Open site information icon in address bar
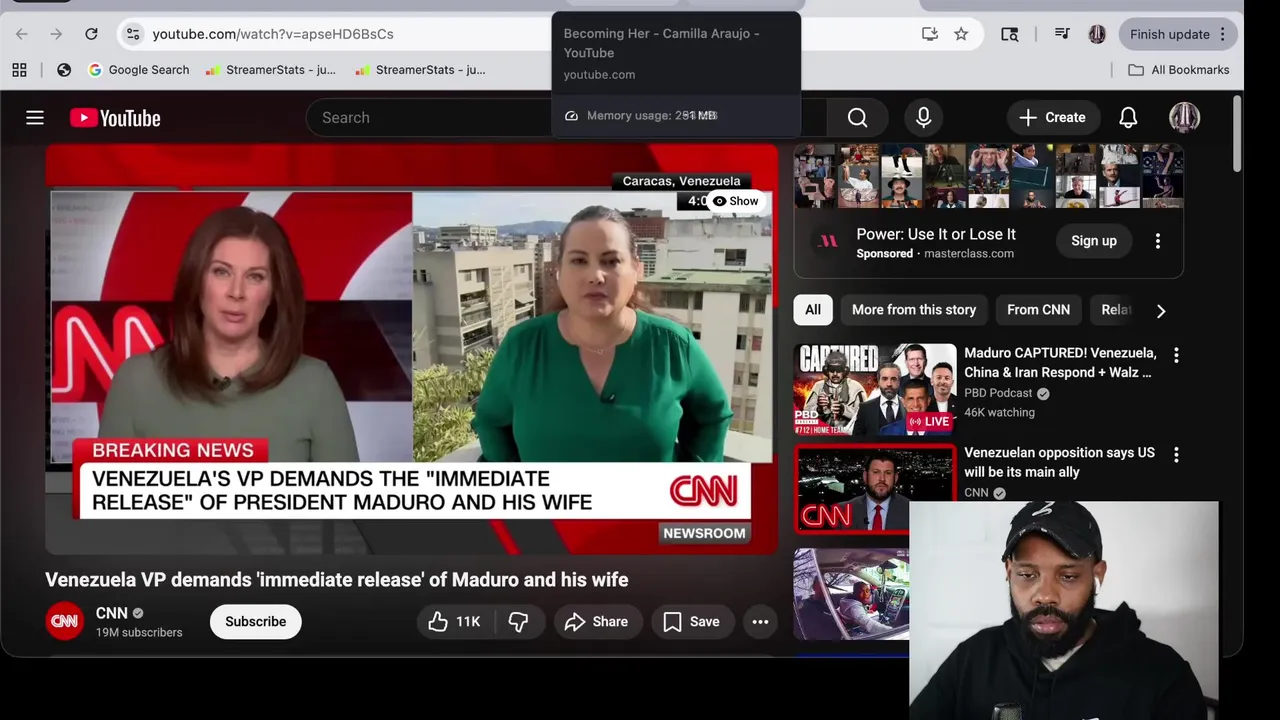Screen dimensions: 1280x720 click(x=132, y=34)
